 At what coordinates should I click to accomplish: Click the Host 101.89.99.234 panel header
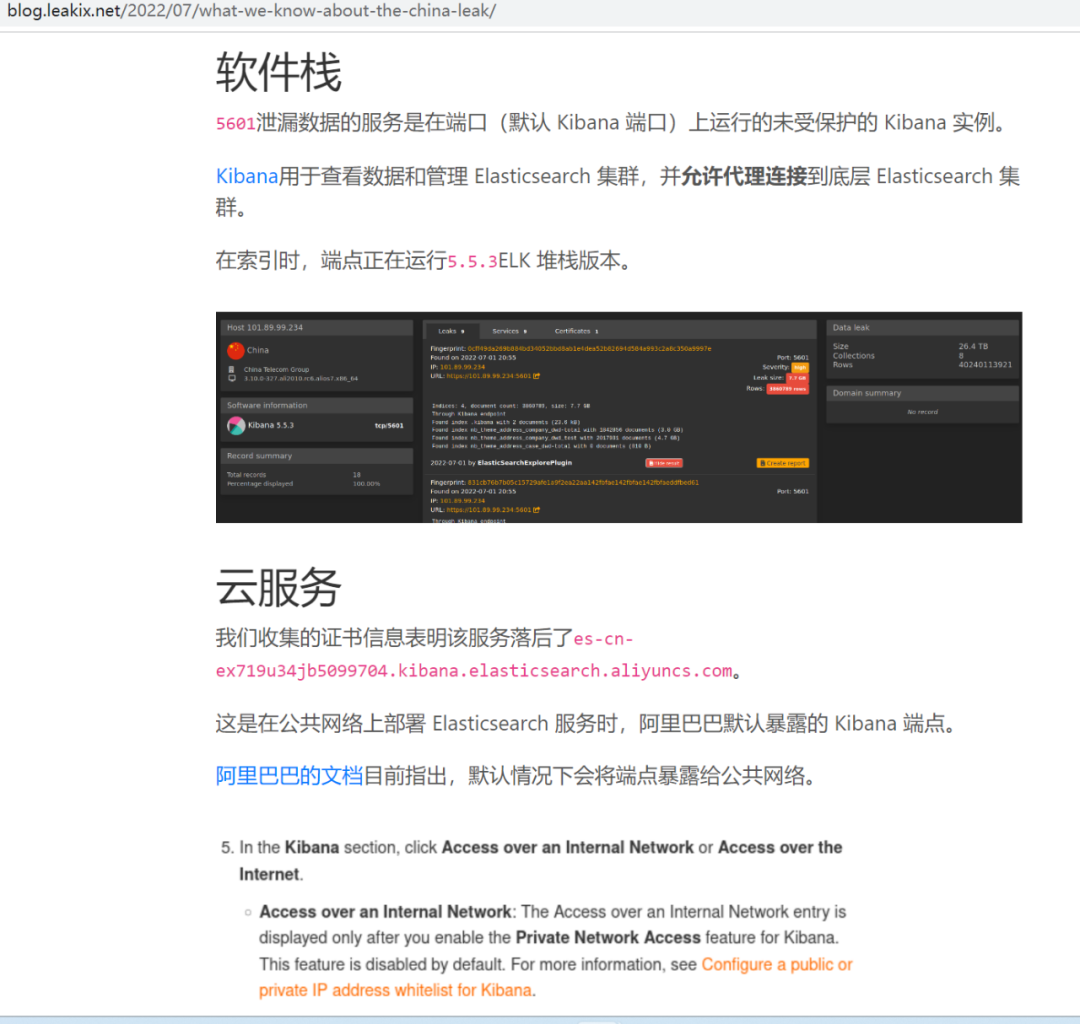coord(316,328)
